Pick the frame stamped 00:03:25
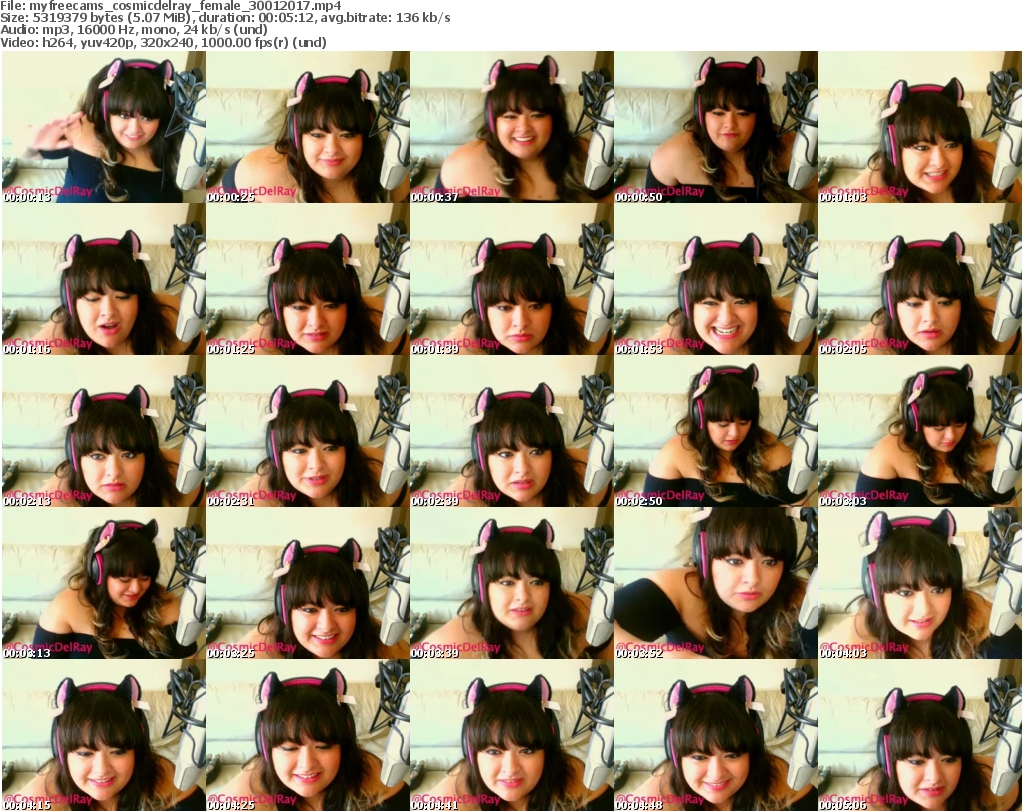 pos(308,583)
